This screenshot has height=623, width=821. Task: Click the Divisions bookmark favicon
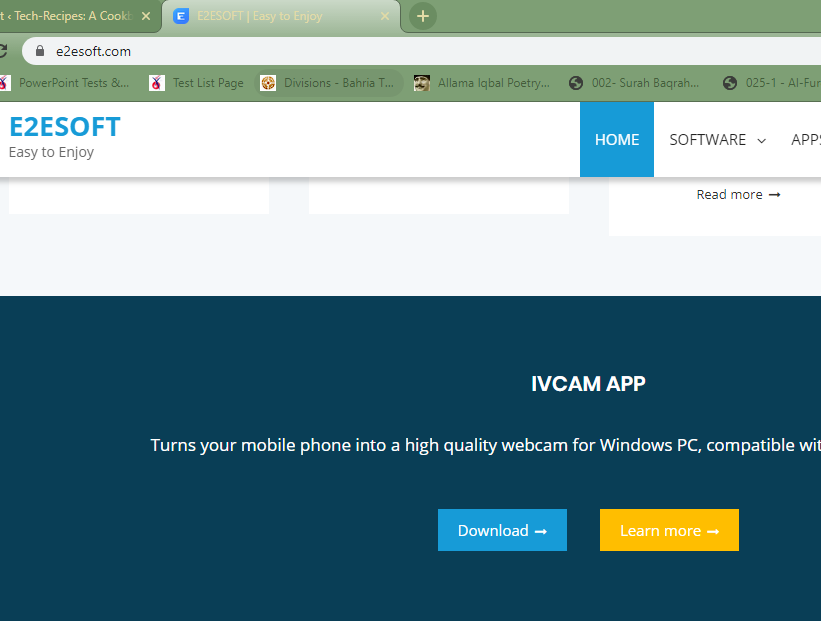[268, 83]
